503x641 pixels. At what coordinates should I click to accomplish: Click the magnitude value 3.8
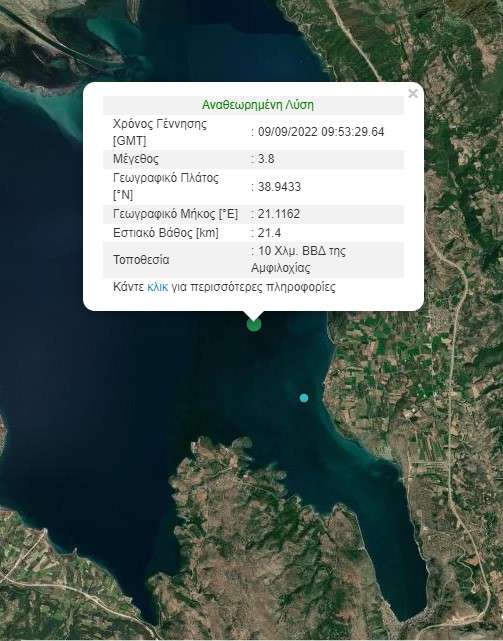pos(266,159)
